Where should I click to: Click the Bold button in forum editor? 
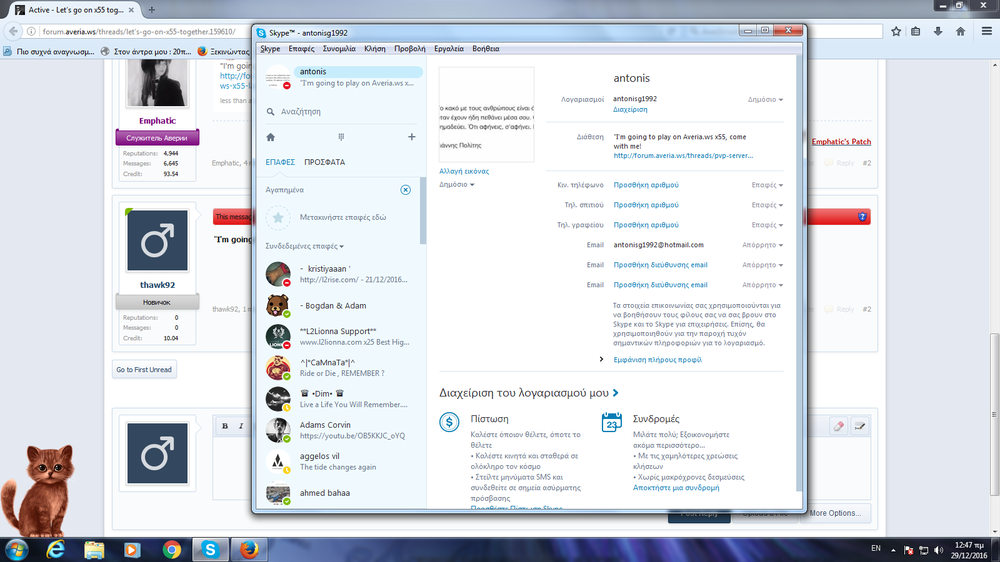point(226,426)
